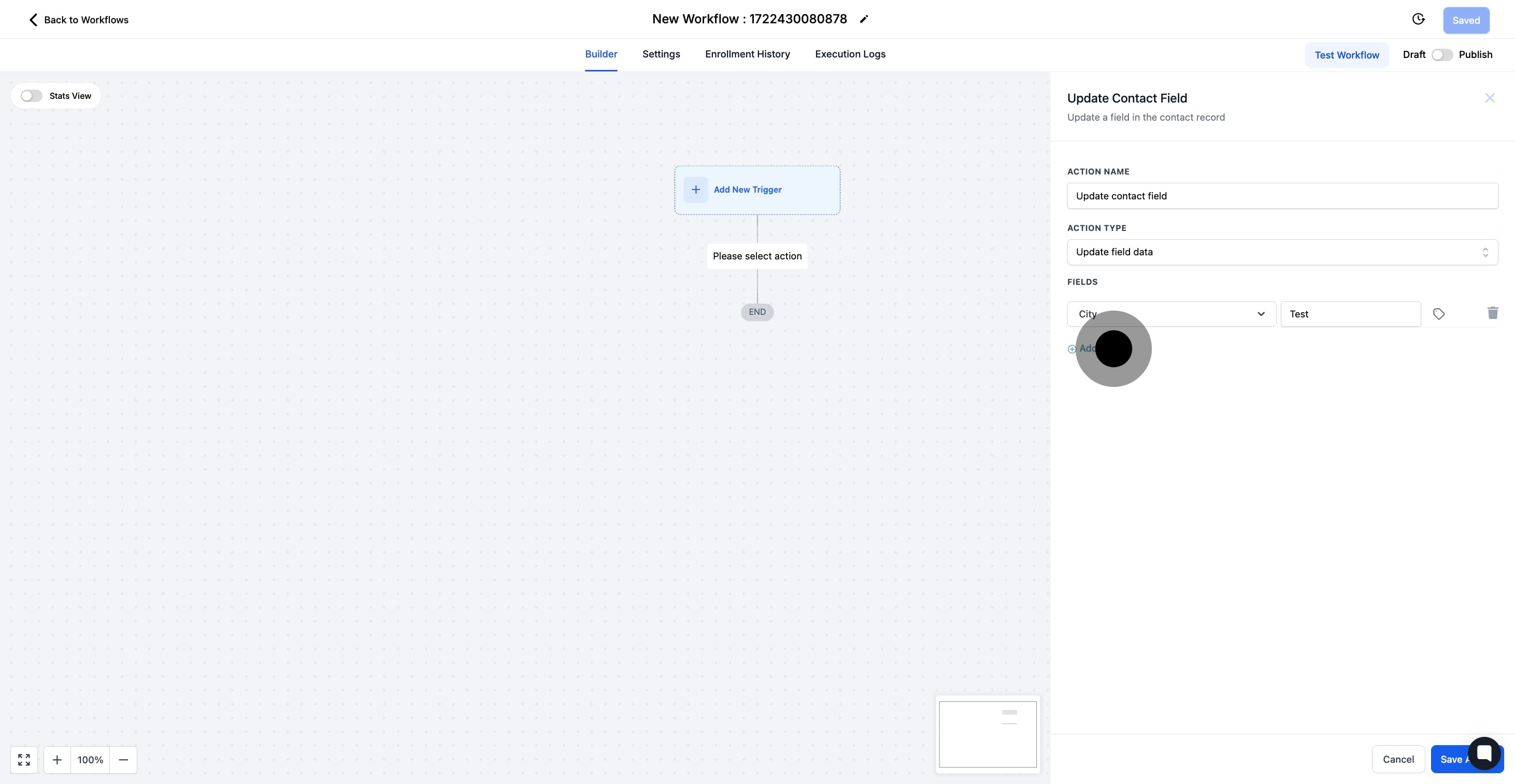
Task: Toggle the Stats View switch
Action: (32, 95)
